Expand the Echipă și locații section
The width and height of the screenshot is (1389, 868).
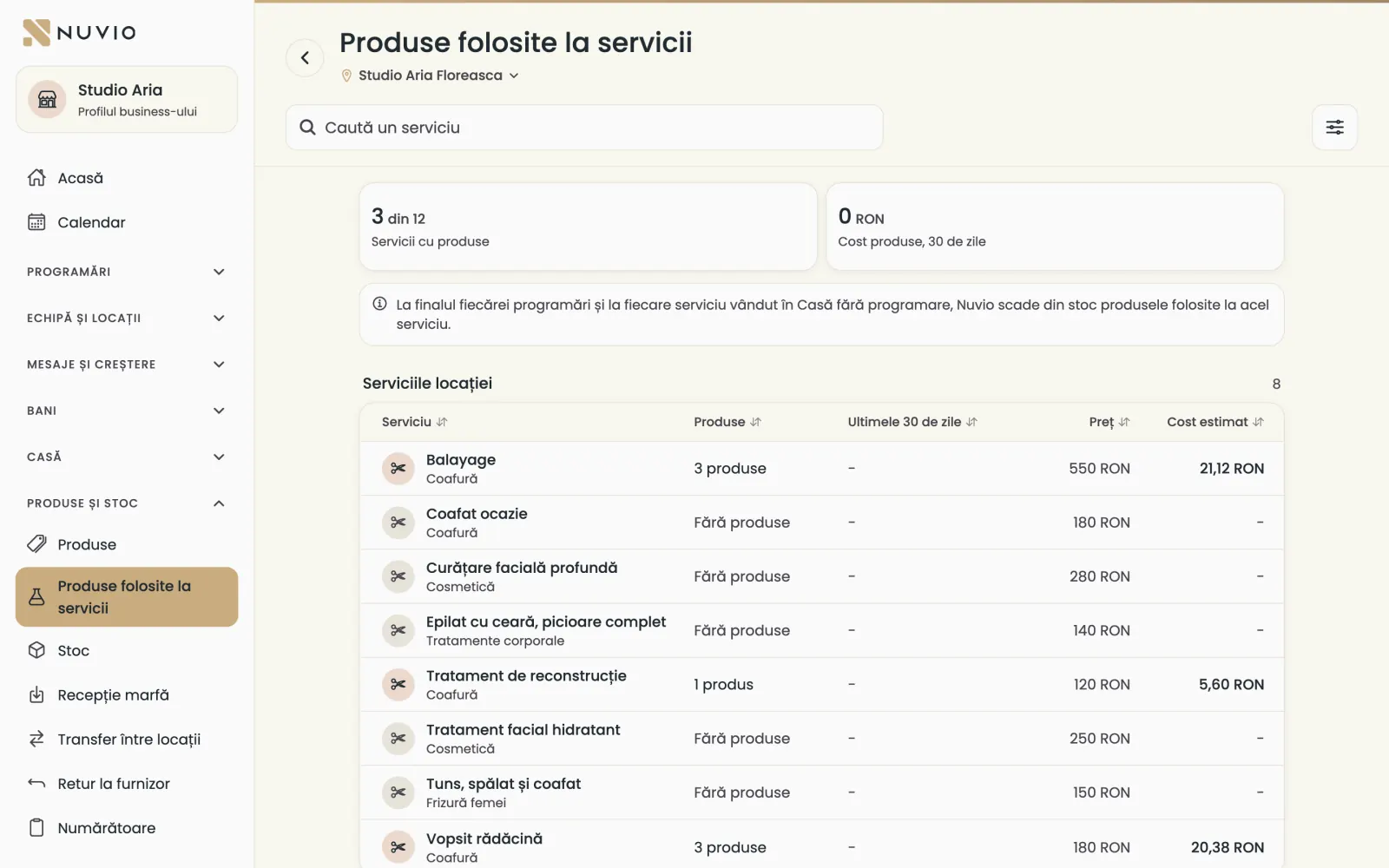click(127, 318)
